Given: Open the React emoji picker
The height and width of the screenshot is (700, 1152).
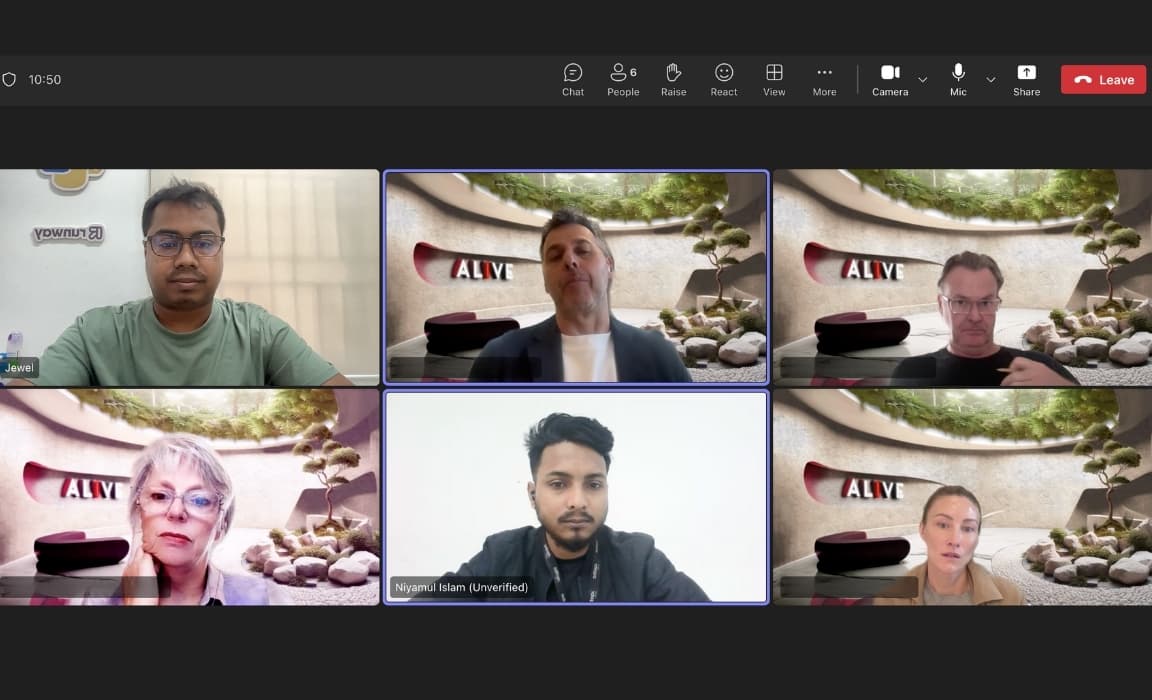Looking at the screenshot, I should (723, 79).
